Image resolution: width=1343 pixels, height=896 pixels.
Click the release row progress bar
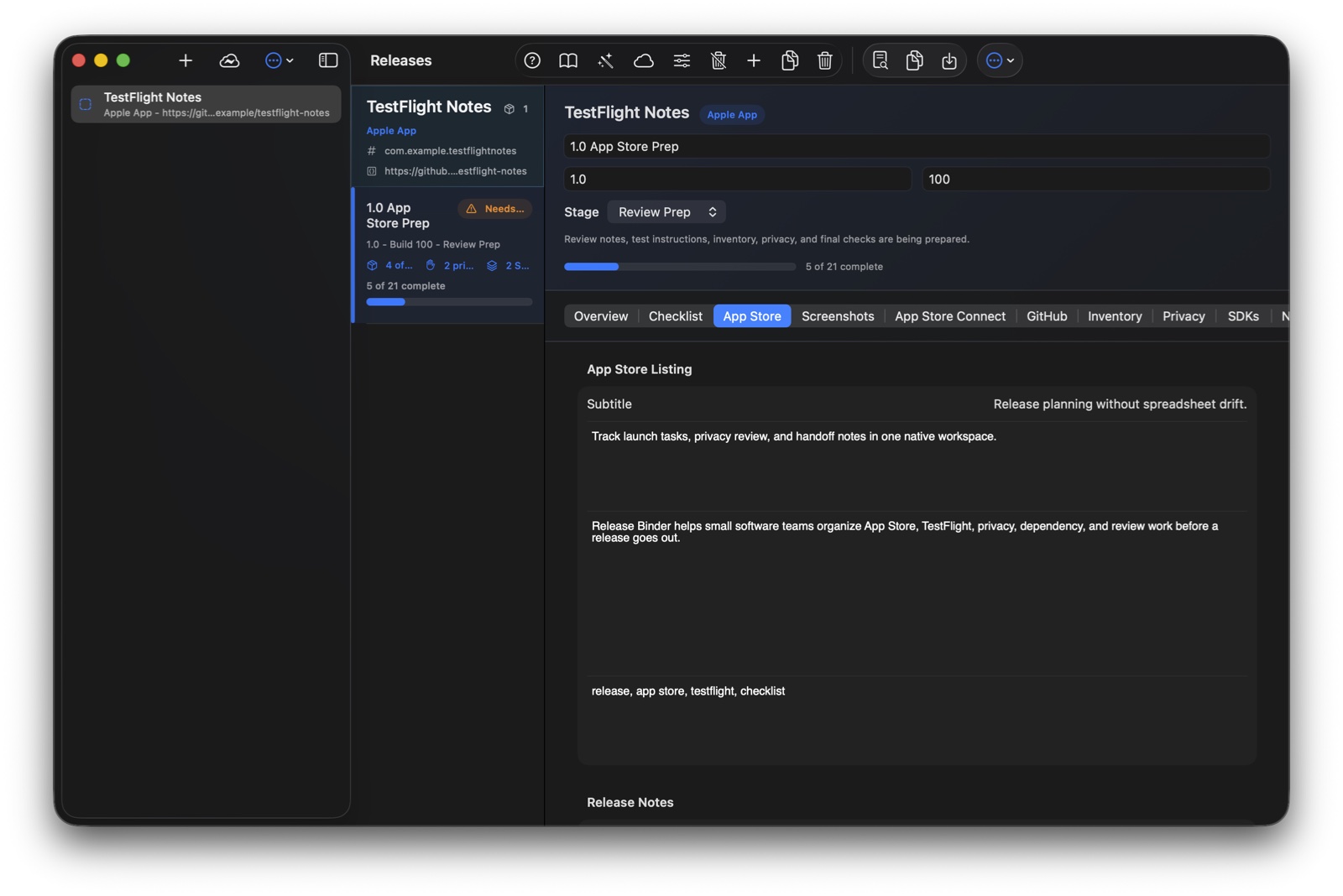point(449,302)
